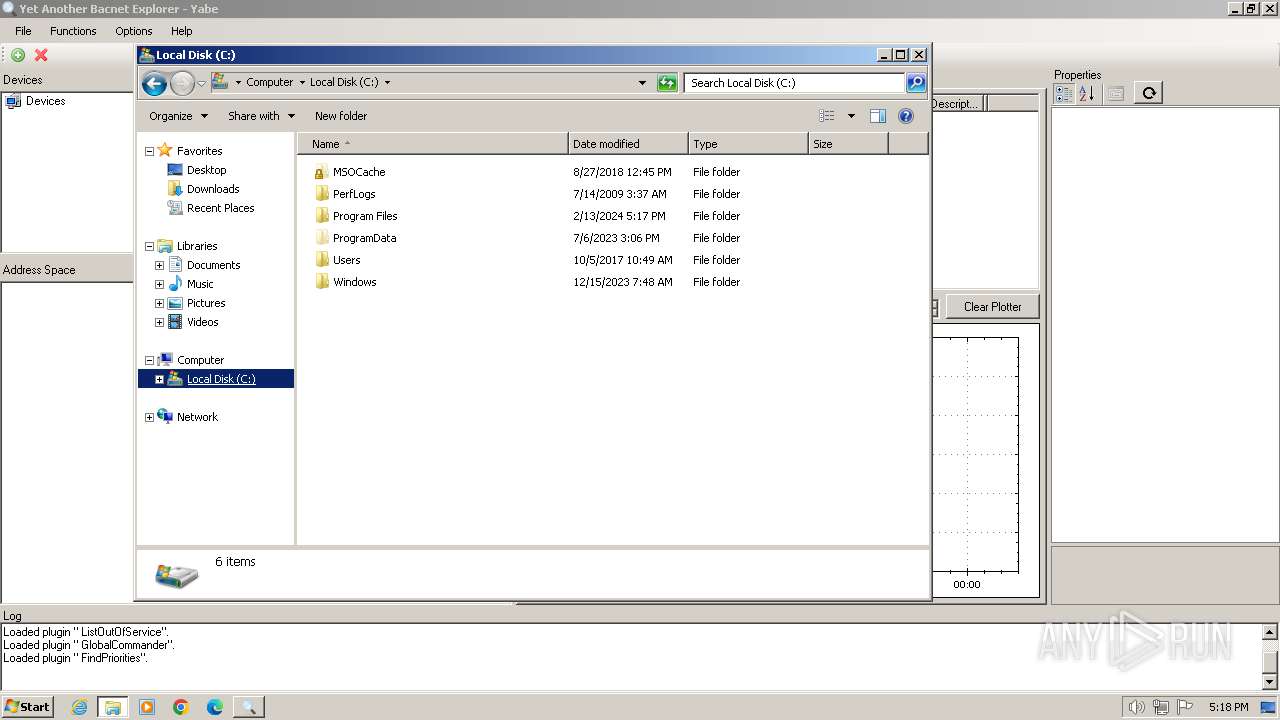
Task: Click the Explorer Back arrow button
Action: (154, 83)
